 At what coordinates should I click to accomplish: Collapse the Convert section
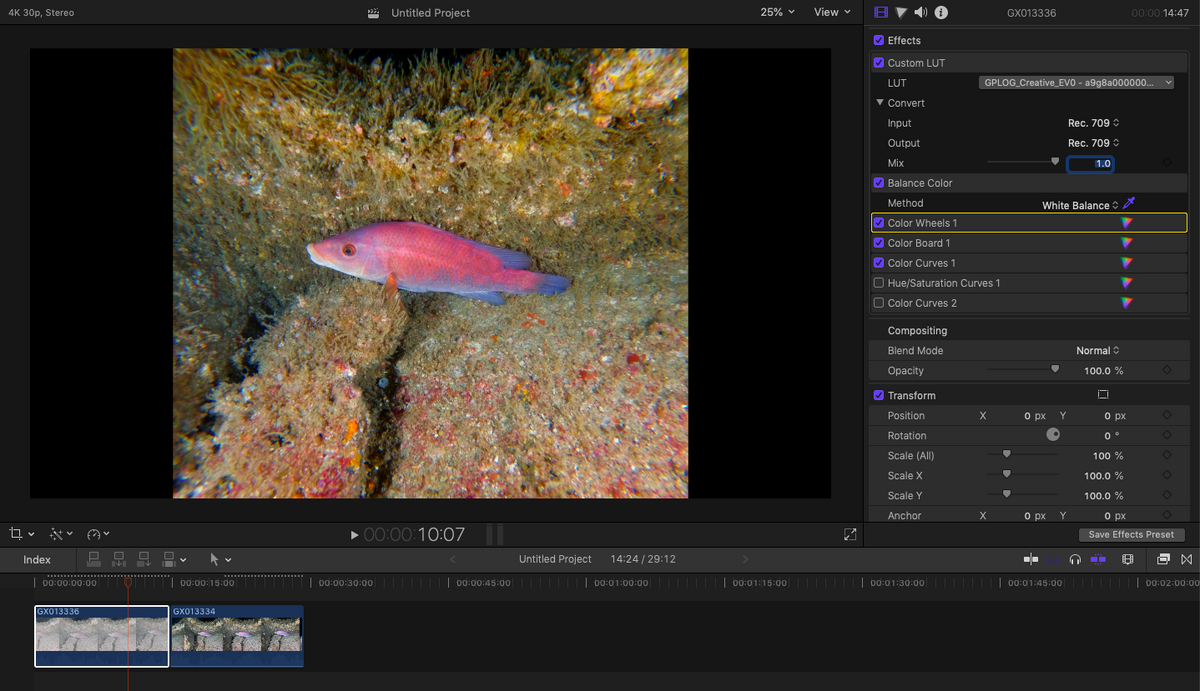click(x=880, y=103)
